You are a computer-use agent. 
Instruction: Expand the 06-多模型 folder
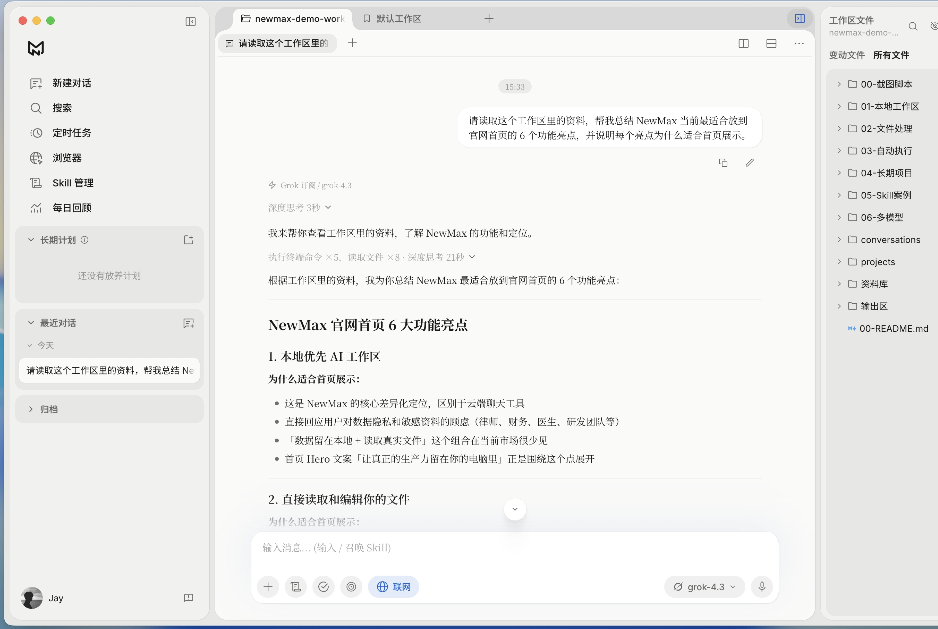pos(839,217)
